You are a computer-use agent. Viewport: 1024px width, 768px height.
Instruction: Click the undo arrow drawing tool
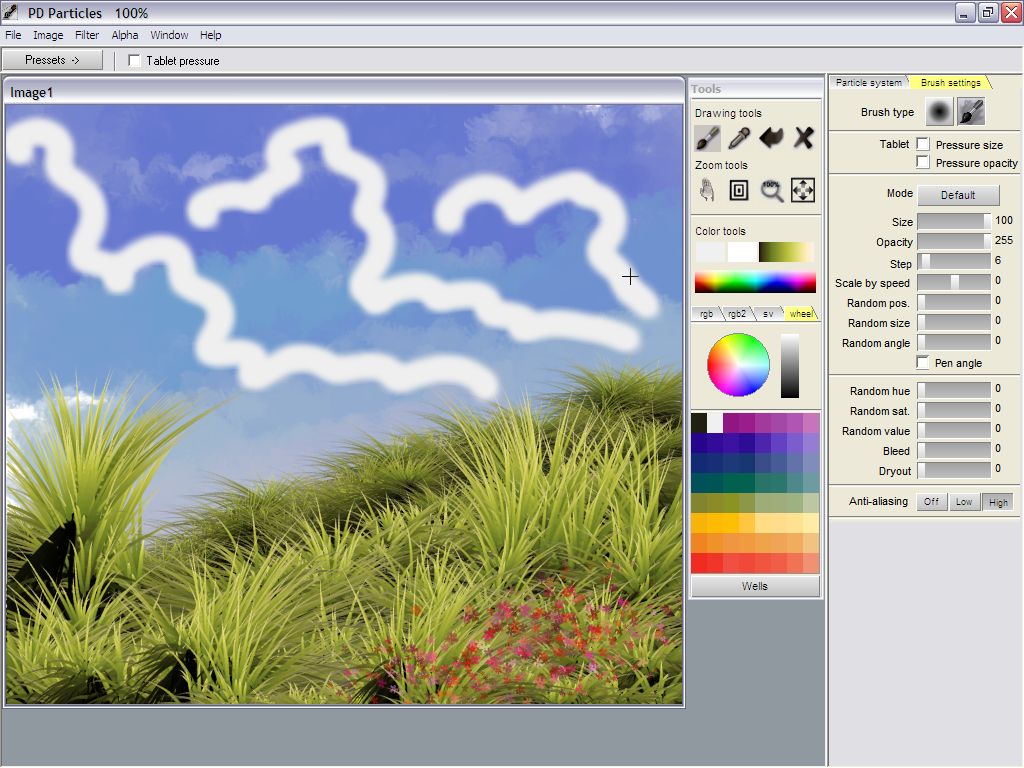point(771,138)
